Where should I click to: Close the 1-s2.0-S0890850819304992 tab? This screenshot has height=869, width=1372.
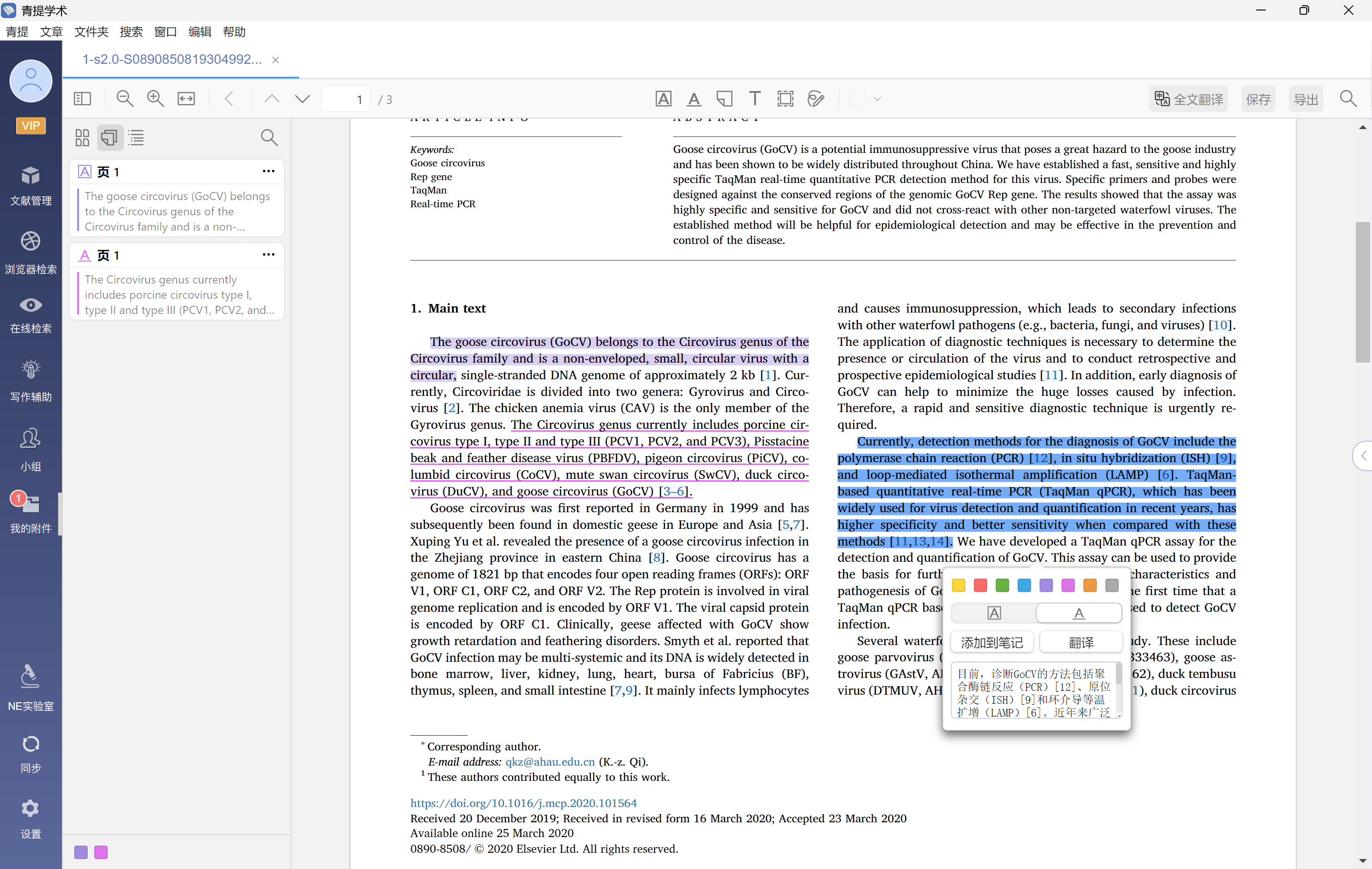coord(275,60)
